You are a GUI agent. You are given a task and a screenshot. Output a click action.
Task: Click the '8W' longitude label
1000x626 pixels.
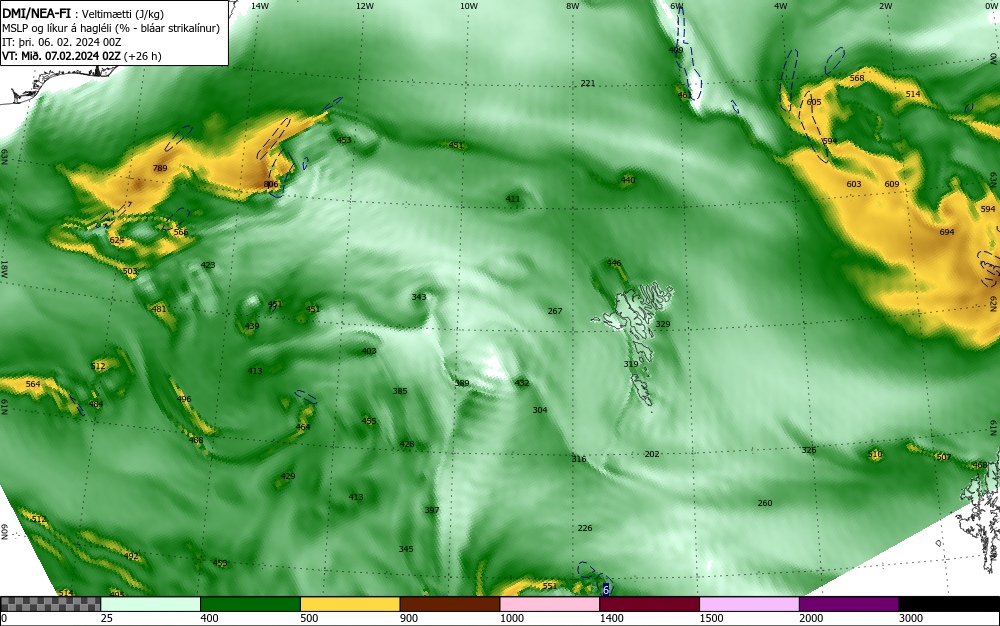573,6
